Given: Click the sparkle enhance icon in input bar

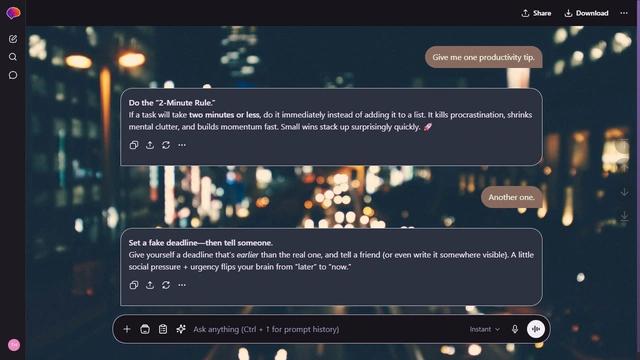Looking at the screenshot, I should coord(181,329).
